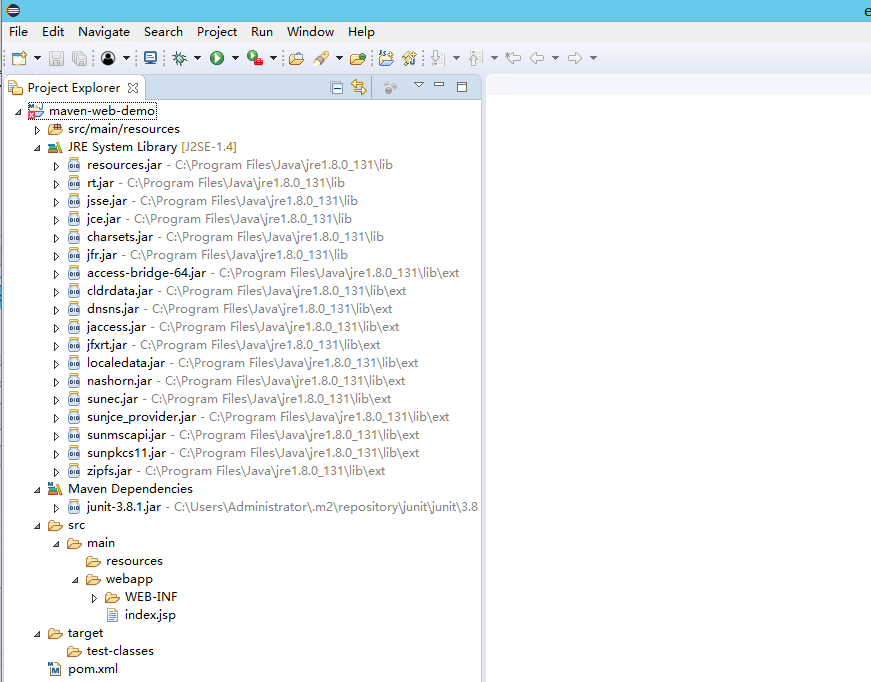
Task: Click the Save All toolbar icon
Action: pyautogui.click(x=79, y=58)
